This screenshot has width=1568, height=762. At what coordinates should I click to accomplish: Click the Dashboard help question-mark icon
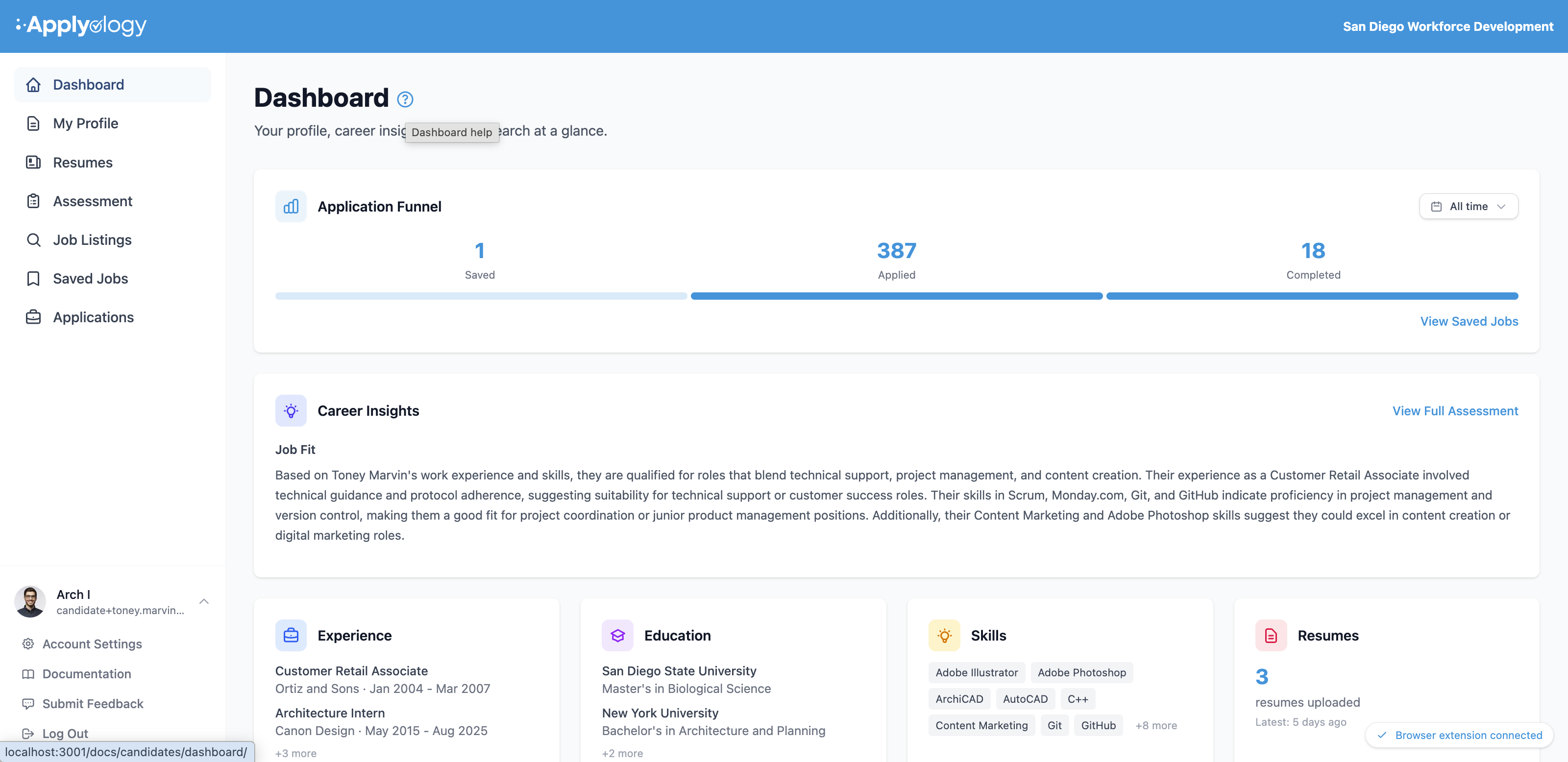(405, 99)
